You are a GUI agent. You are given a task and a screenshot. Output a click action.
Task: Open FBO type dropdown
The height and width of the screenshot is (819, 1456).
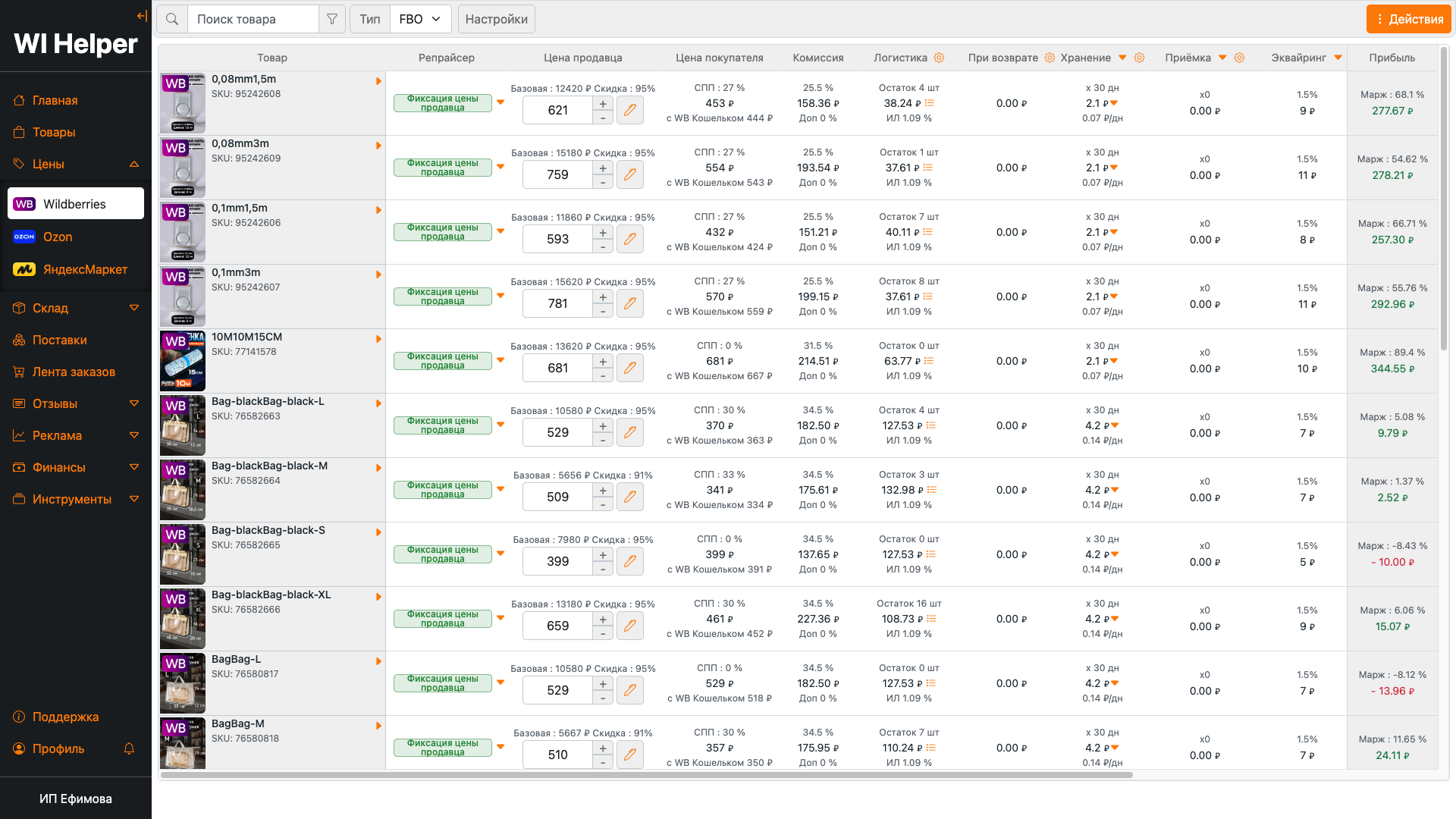coord(420,19)
